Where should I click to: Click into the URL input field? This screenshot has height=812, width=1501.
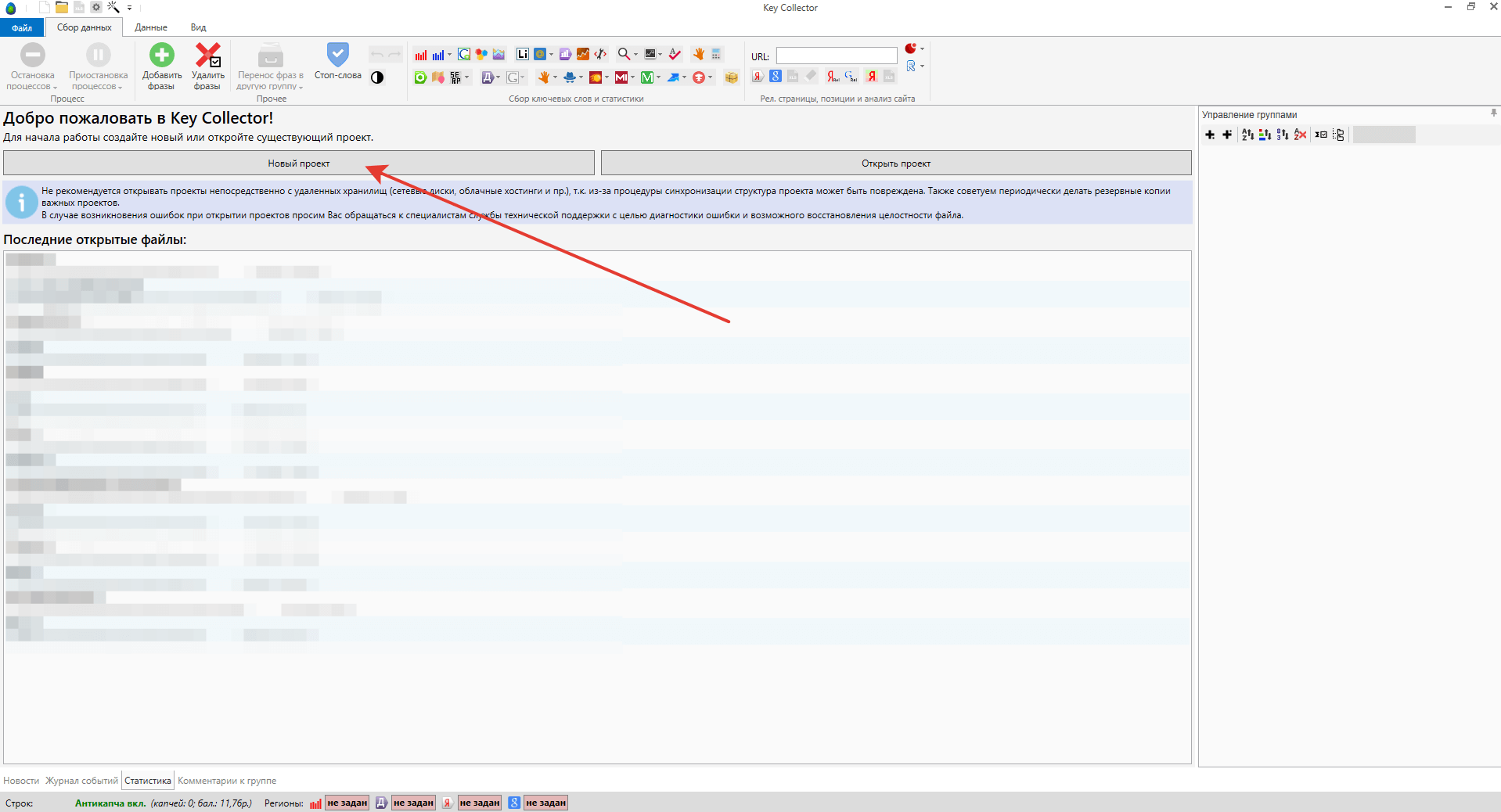(x=837, y=56)
